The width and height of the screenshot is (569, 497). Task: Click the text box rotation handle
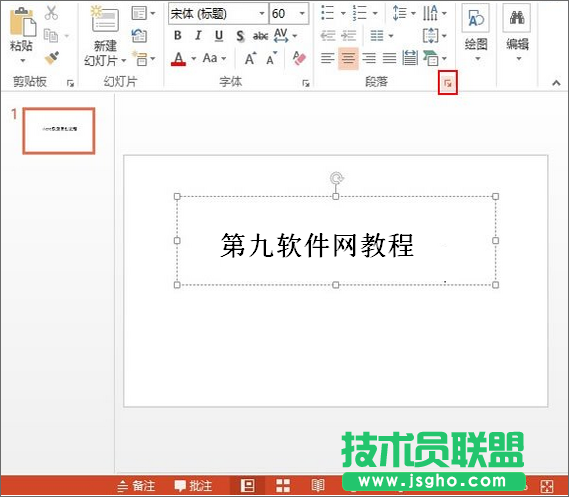336,178
